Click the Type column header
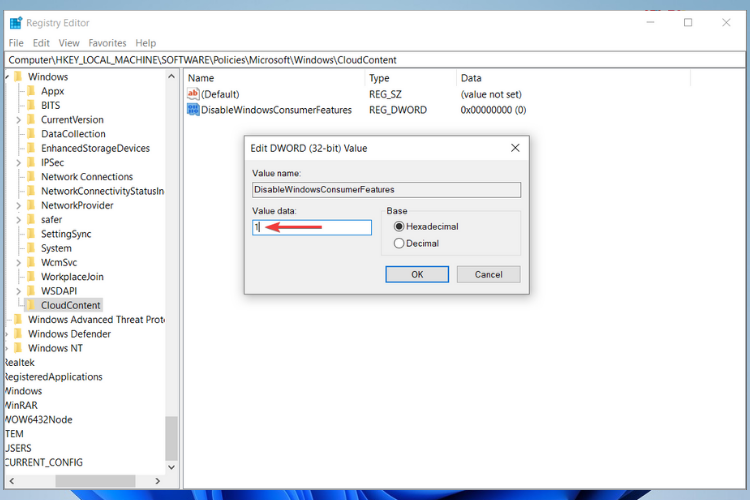This screenshot has height=500, width=750. coord(411,78)
